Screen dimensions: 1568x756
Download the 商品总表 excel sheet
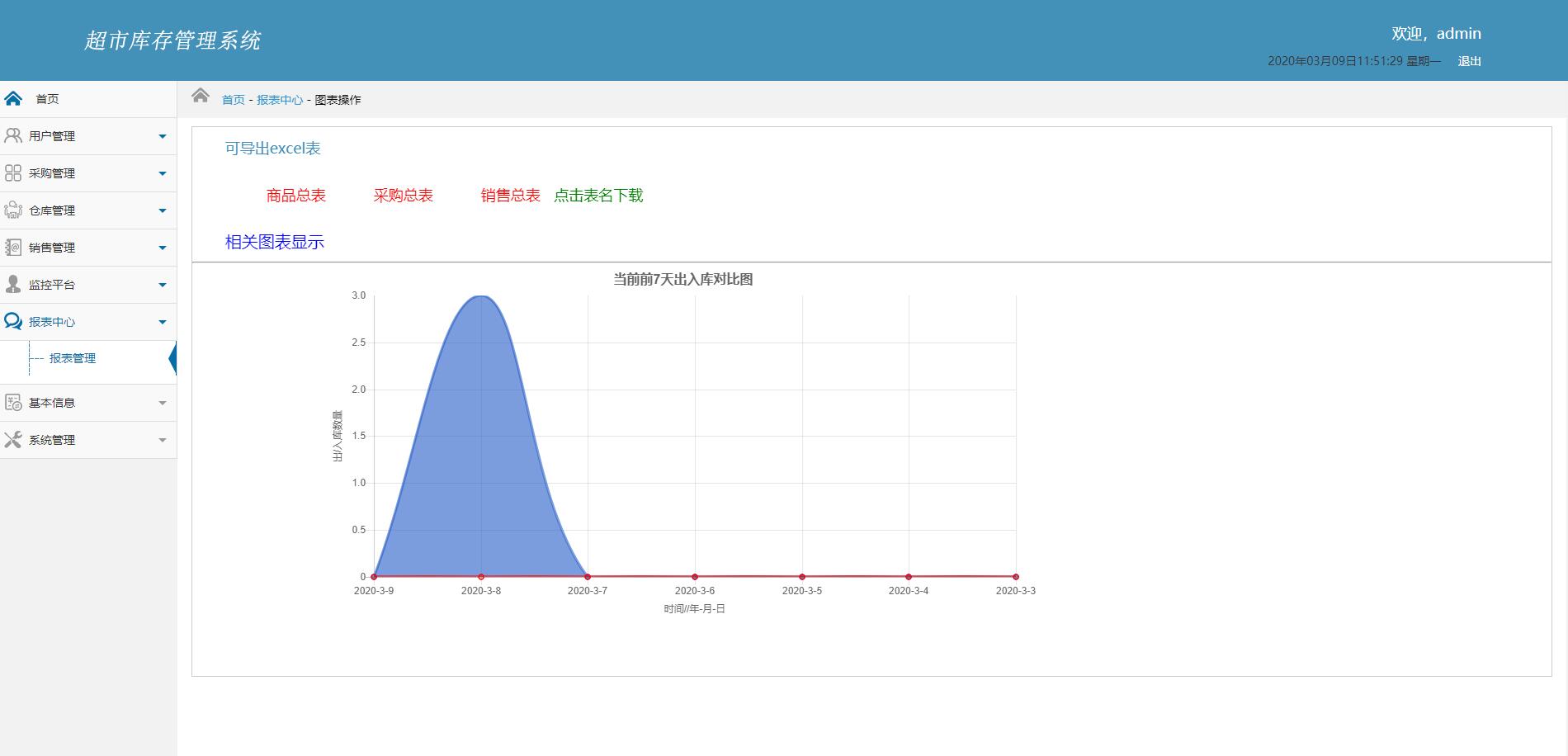click(295, 196)
